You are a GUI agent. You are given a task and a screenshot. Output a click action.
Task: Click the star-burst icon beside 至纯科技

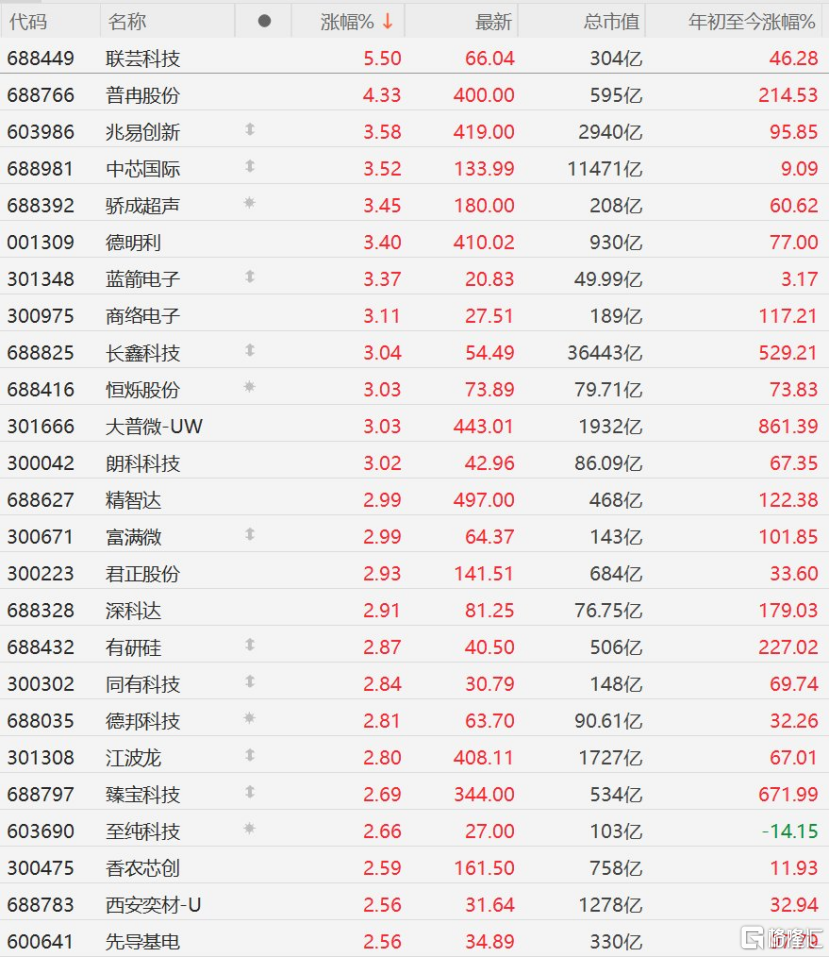click(x=249, y=828)
